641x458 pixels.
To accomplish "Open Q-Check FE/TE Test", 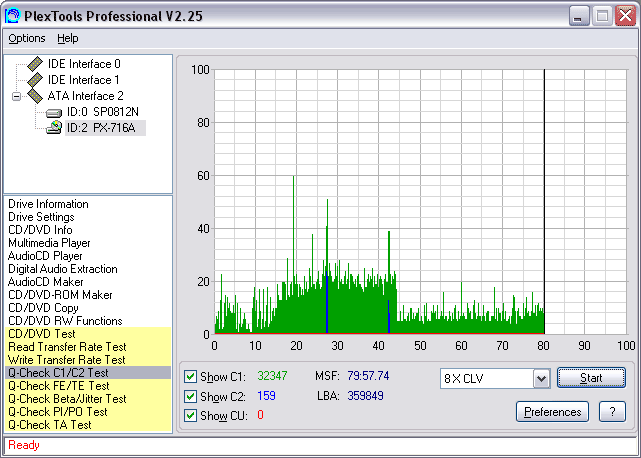I will (88, 386).
